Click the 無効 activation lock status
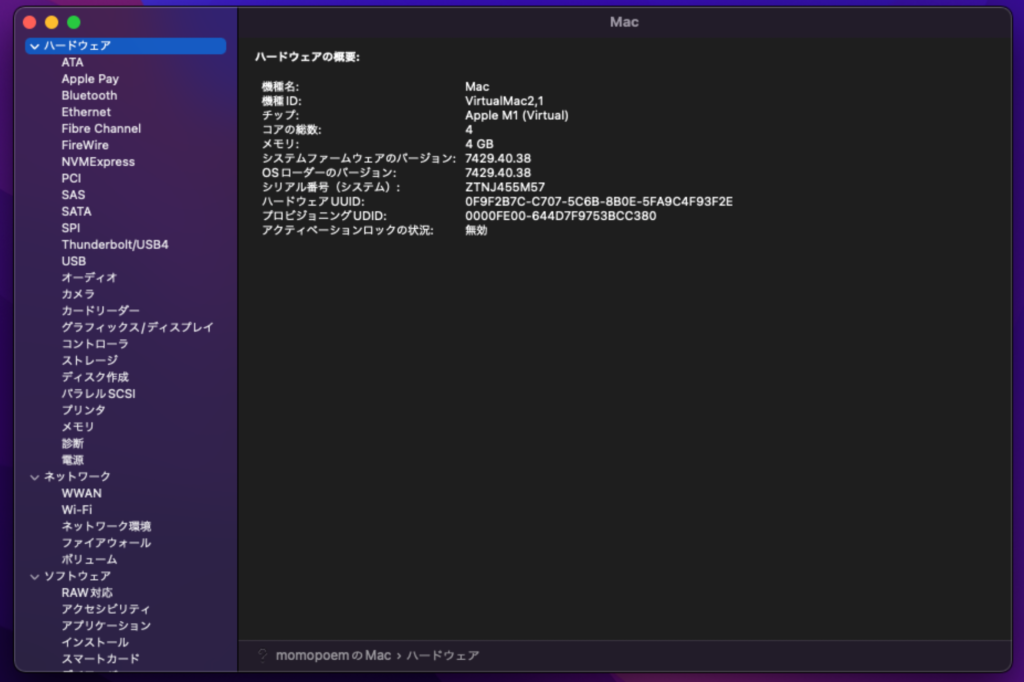Image resolution: width=1024 pixels, height=682 pixels. (476, 231)
